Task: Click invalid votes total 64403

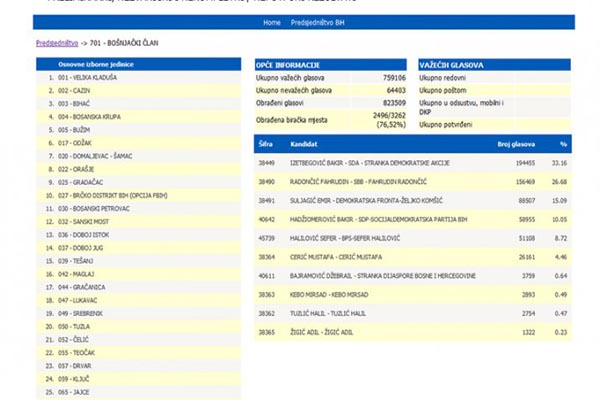Action: (396, 90)
